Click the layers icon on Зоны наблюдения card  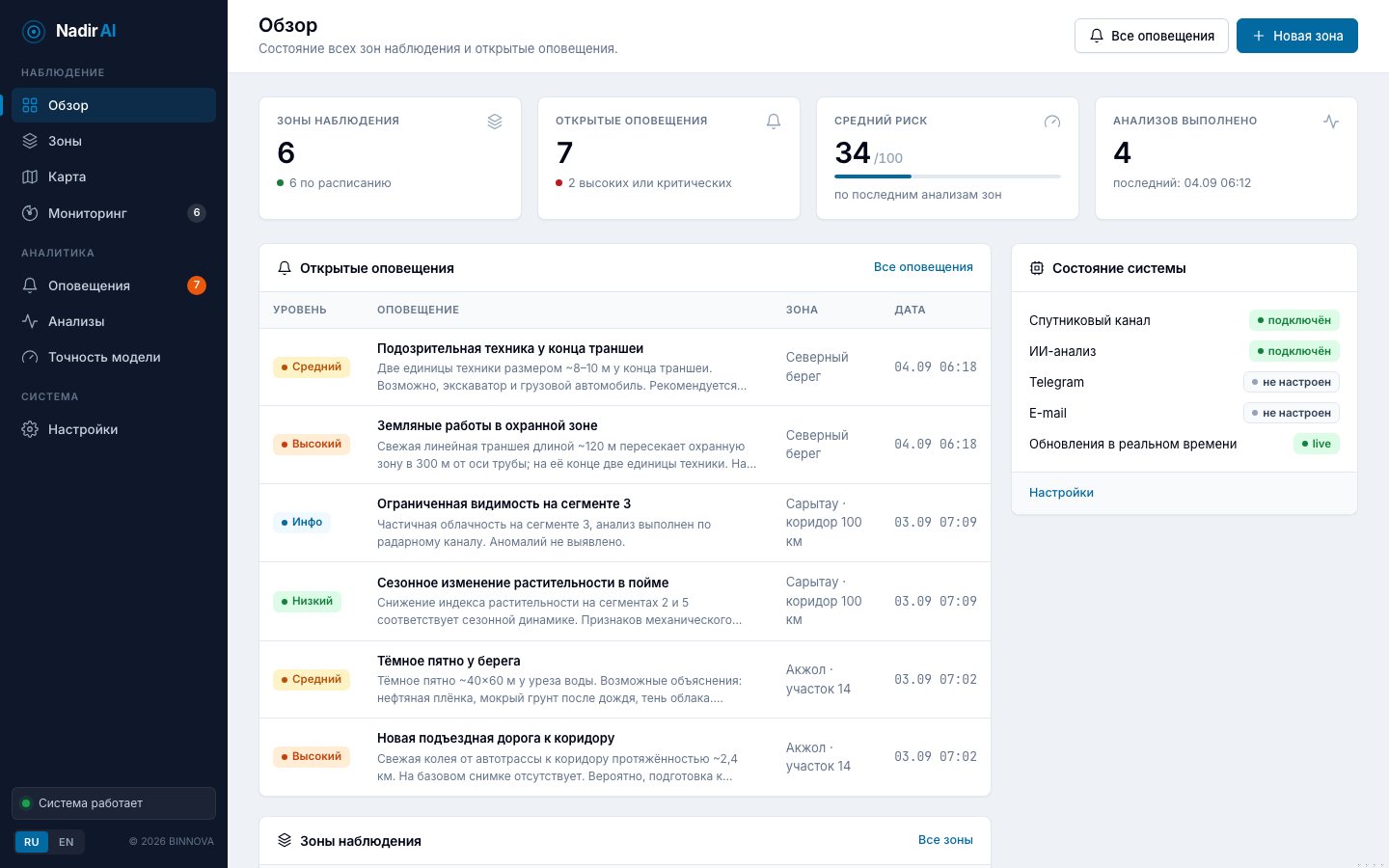click(495, 122)
